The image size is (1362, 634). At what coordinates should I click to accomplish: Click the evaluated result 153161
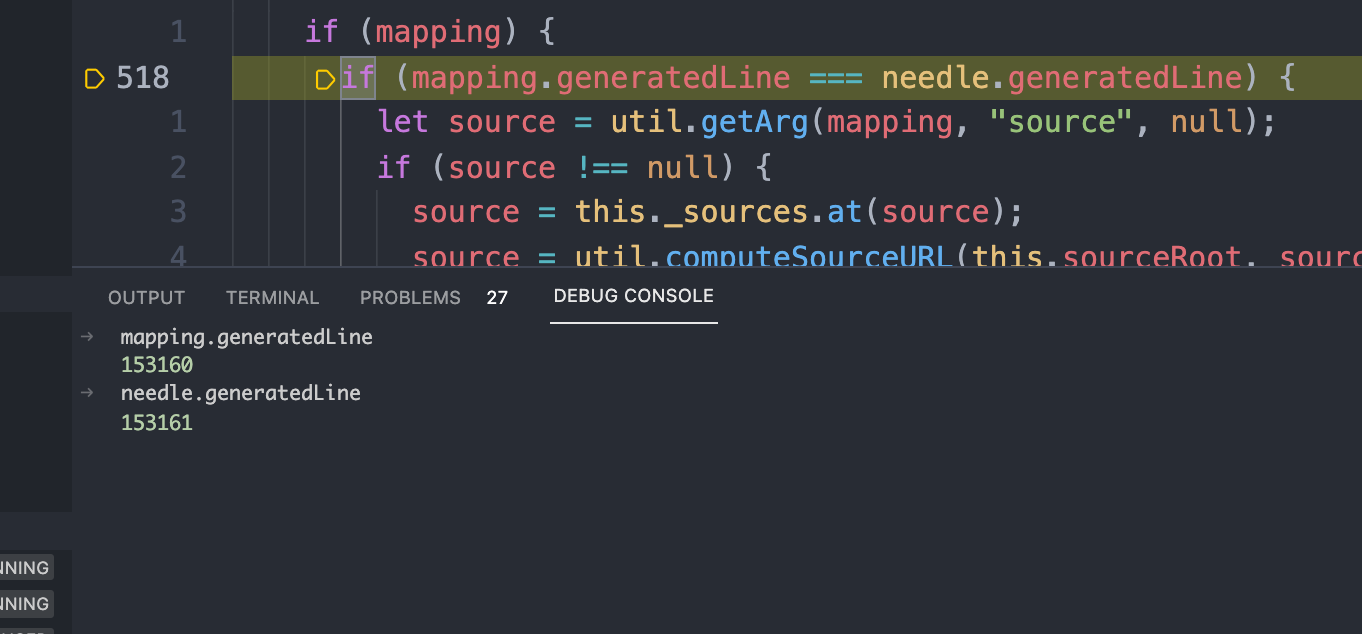(x=156, y=422)
